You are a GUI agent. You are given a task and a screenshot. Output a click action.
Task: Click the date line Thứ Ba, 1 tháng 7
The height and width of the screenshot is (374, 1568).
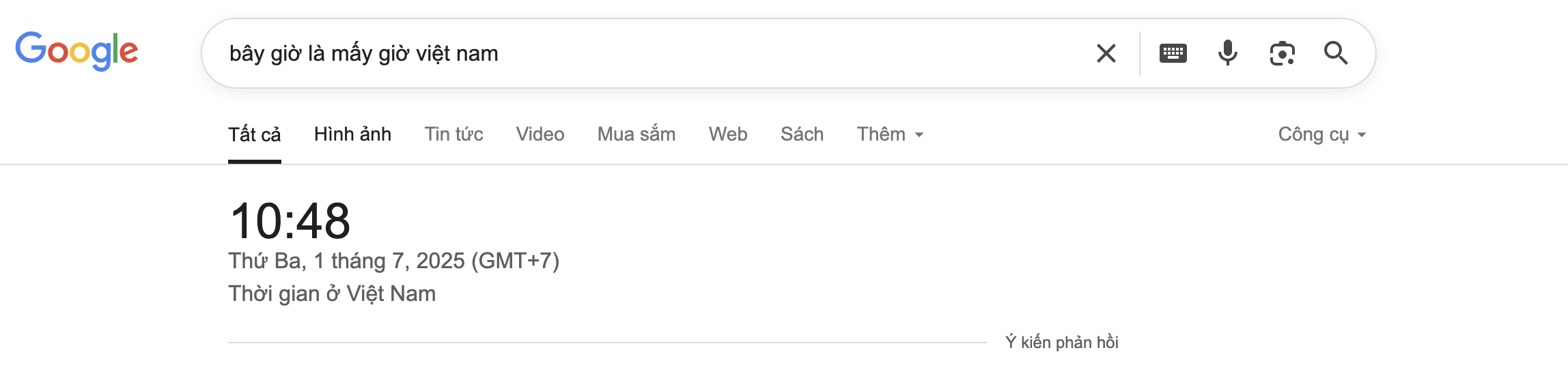(x=394, y=261)
